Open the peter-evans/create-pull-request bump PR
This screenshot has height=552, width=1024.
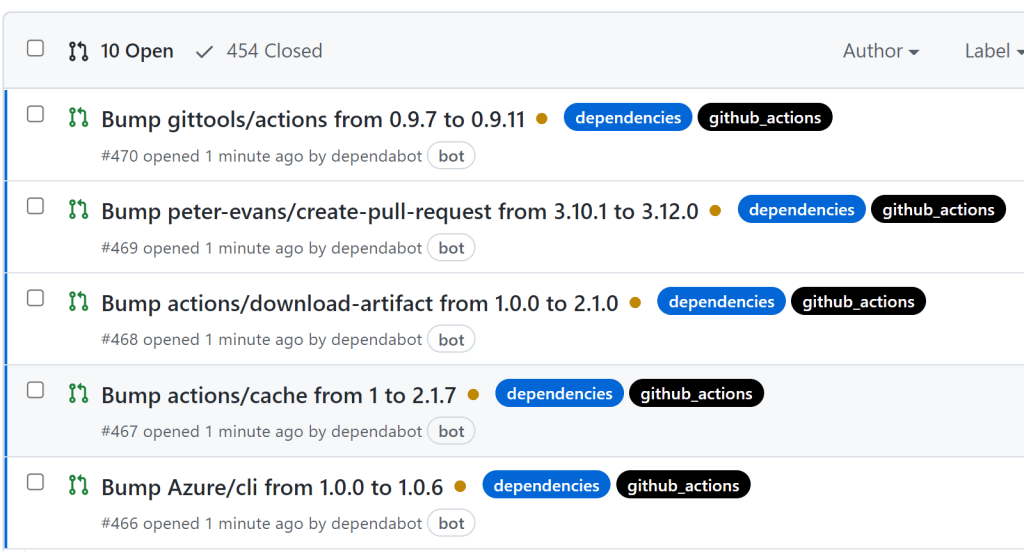pos(400,211)
